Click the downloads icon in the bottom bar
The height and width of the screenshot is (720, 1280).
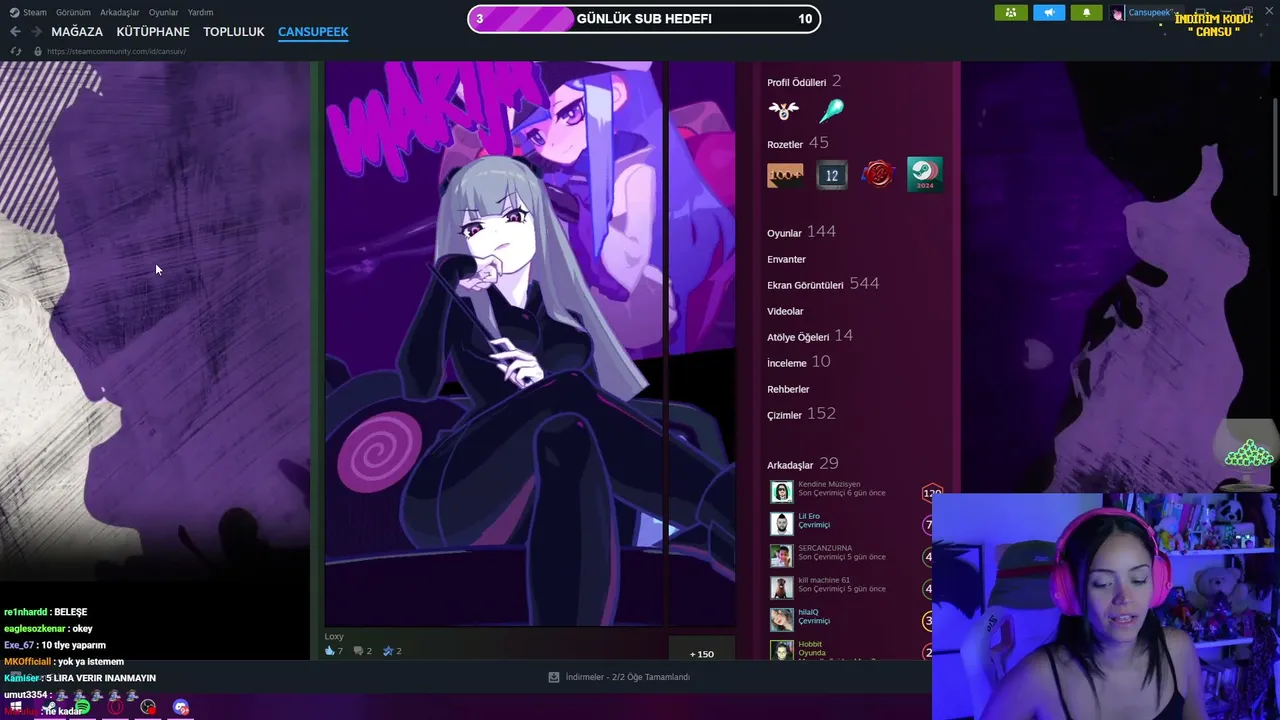[x=554, y=677]
